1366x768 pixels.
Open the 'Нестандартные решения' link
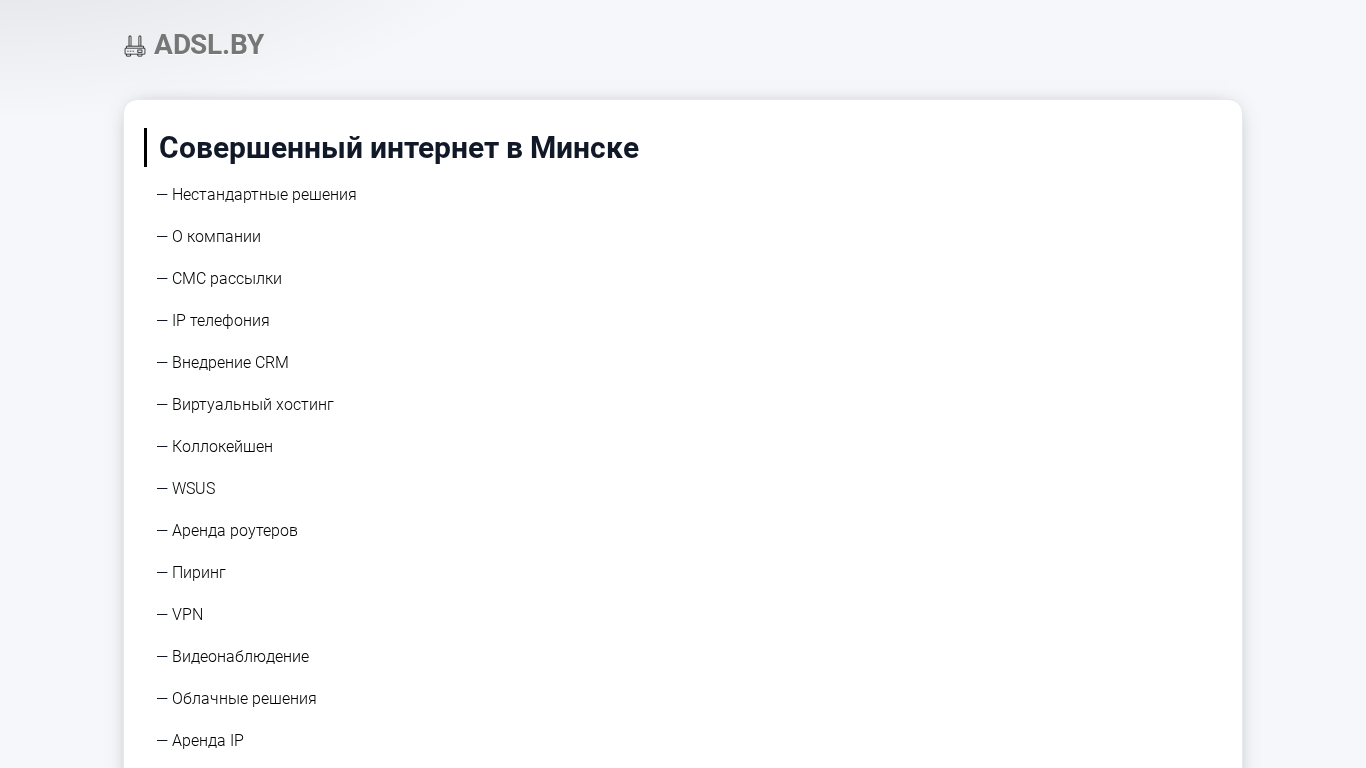point(264,195)
